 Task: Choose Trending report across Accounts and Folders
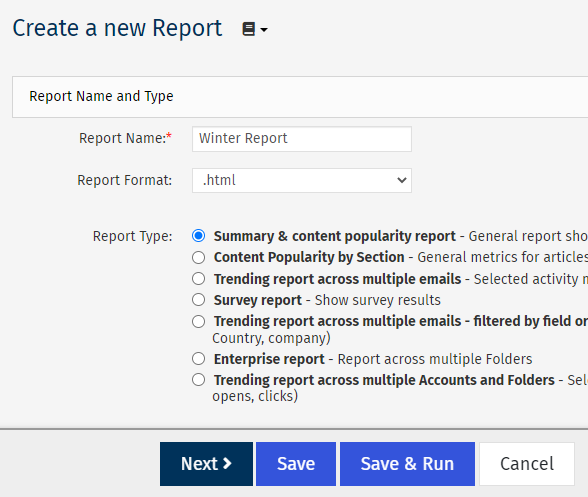198,380
